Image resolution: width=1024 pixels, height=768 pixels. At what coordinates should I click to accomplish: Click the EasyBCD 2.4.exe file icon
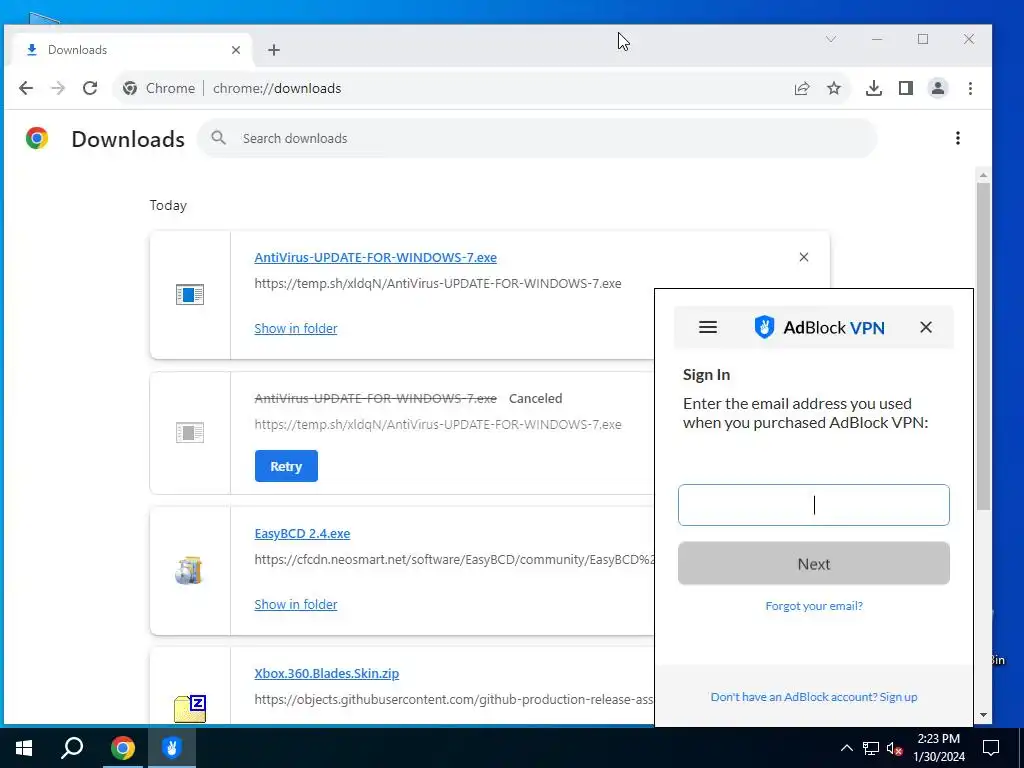pyautogui.click(x=189, y=570)
